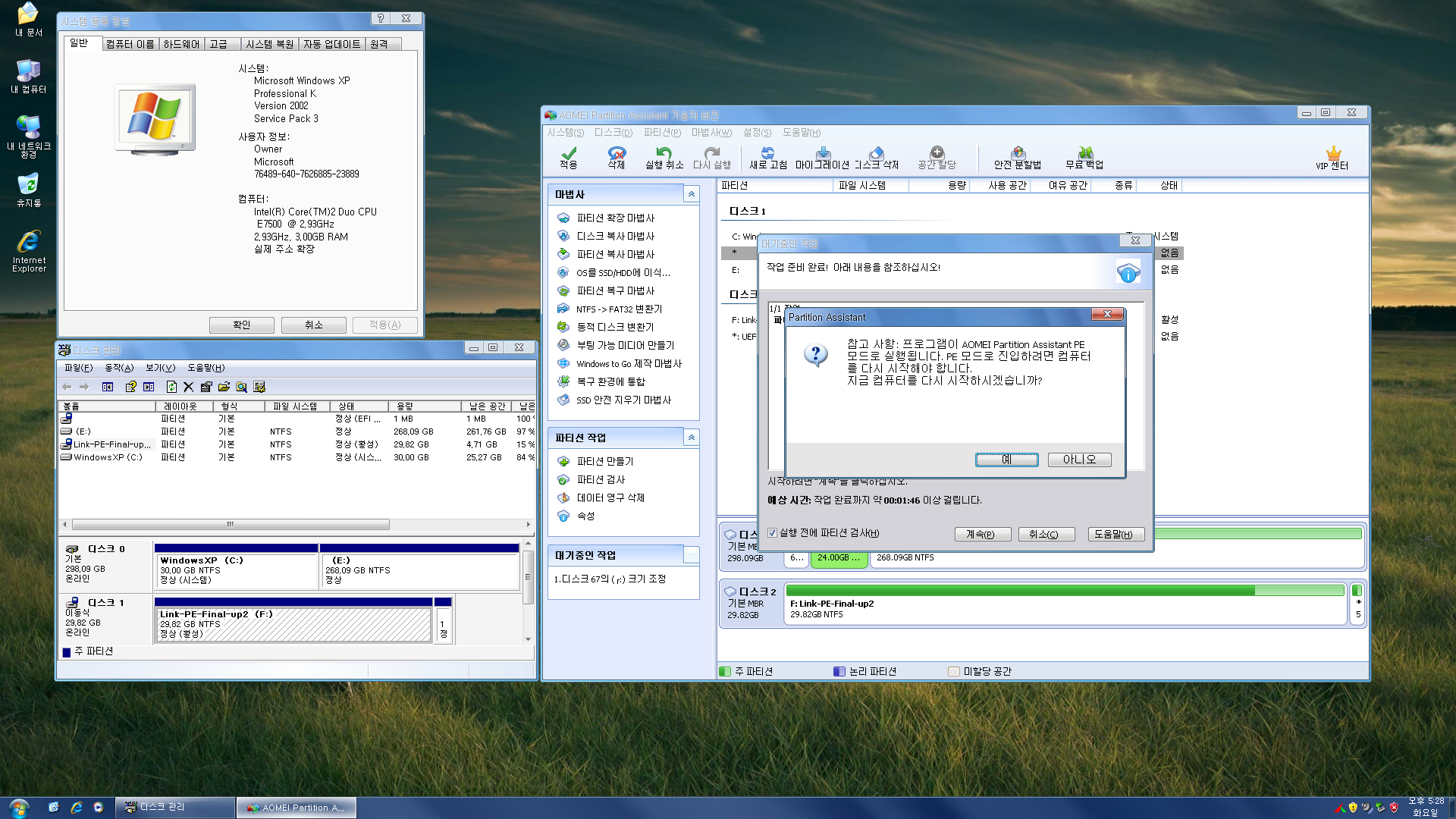Open 디스크(D) menu in AOMEI toolbar
This screenshot has height=819, width=1456.
click(x=612, y=134)
